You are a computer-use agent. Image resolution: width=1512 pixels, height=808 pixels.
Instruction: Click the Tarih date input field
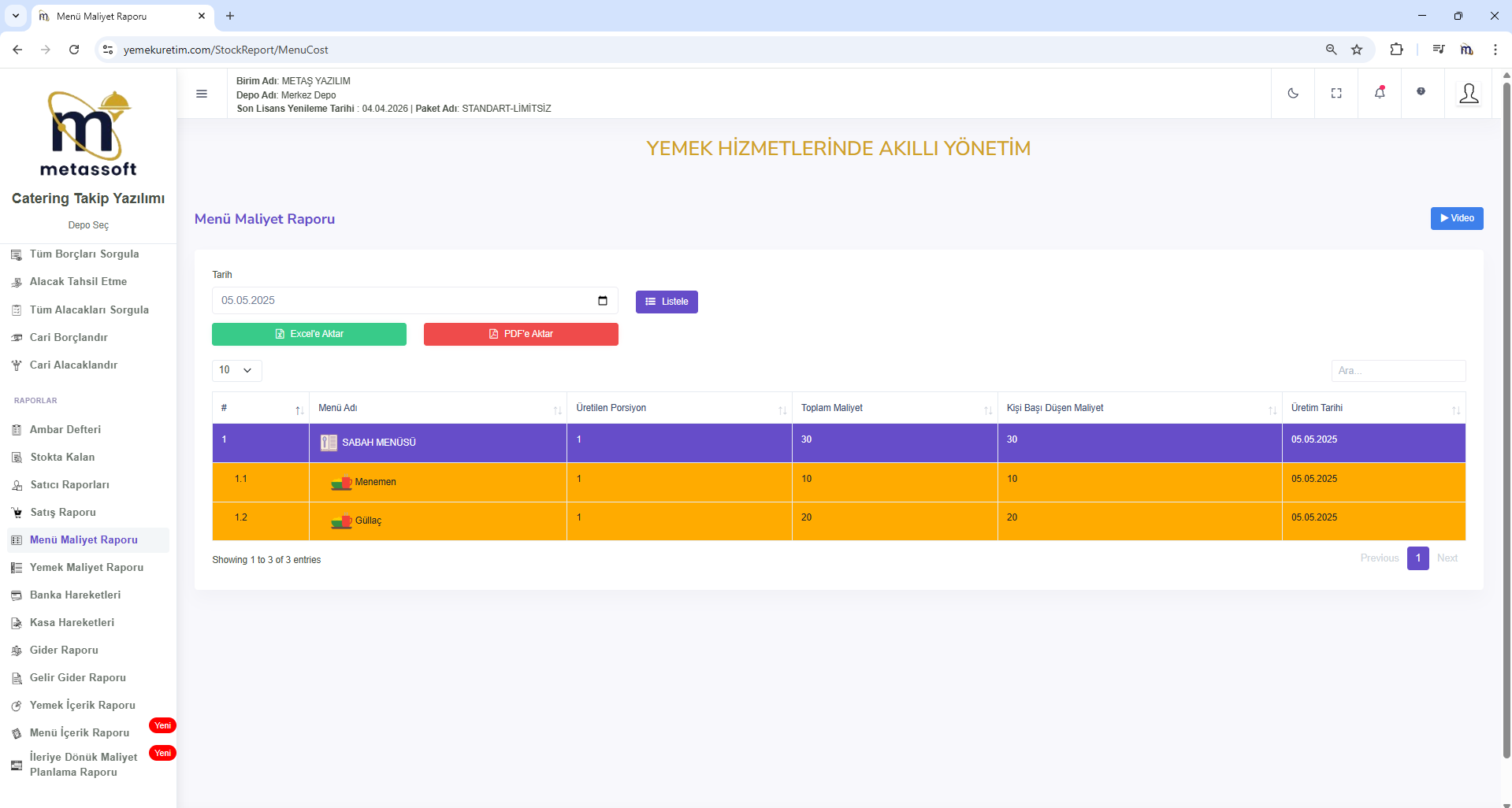(415, 301)
